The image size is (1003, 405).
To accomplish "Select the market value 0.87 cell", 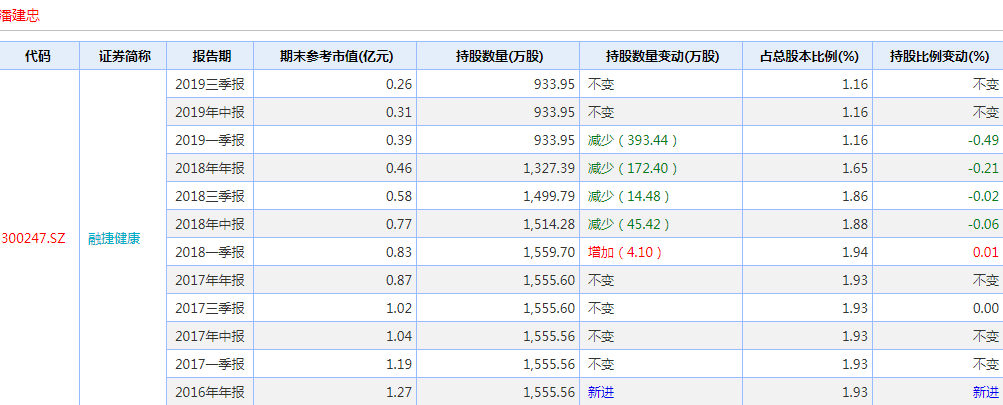I will [x=335, y=280].
